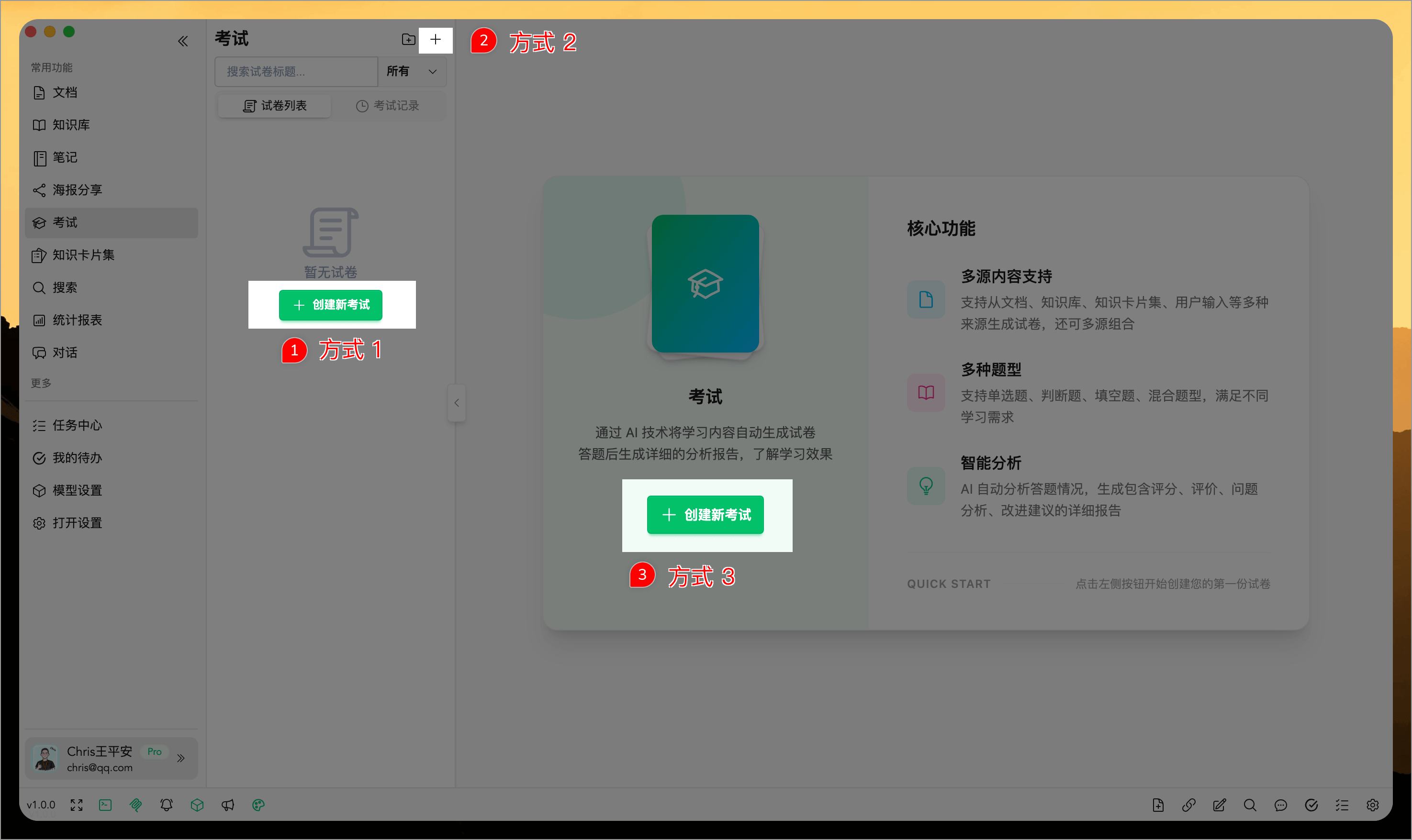Viewport: 1412px width, 840px height.
Task: Open the announcements megaphone in the status bar
Action: [228, 804]
